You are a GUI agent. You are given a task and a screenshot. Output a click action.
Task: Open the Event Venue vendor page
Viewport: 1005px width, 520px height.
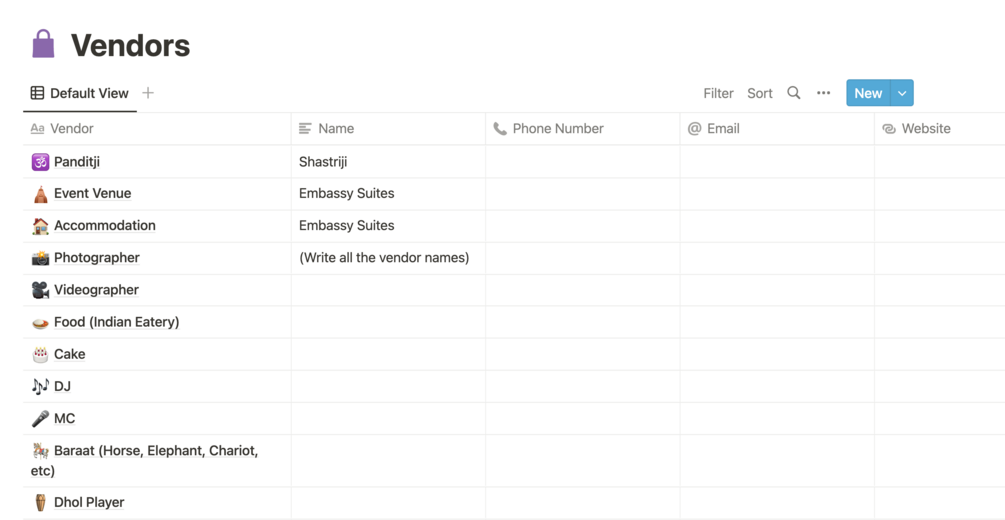point(92,194)
